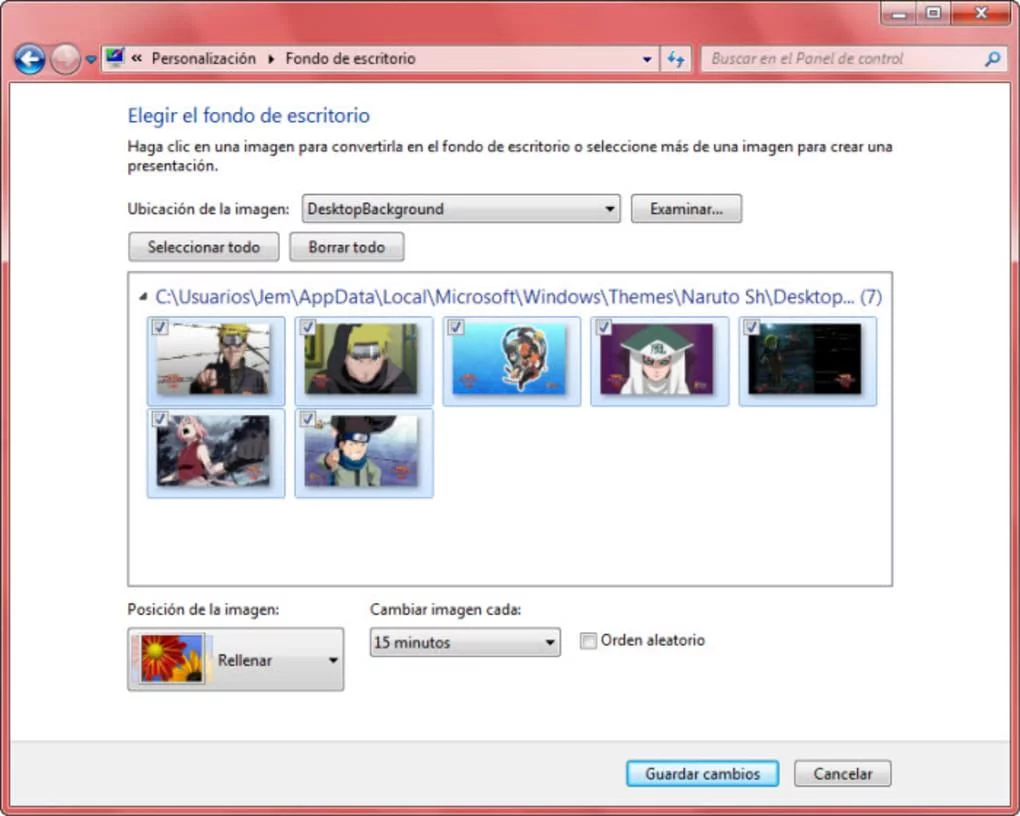Viewport: 1020px width, 816px height.
Task: Uncheck the Naruto pointing wallpaper checkbox
Action: [x=160, y=327]
